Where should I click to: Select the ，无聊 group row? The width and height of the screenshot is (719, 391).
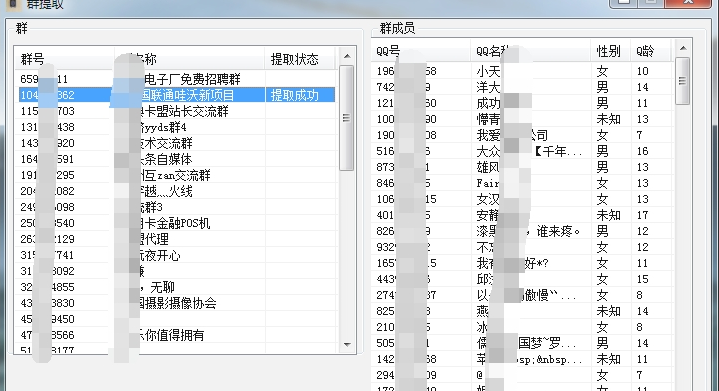coord(177,287)
